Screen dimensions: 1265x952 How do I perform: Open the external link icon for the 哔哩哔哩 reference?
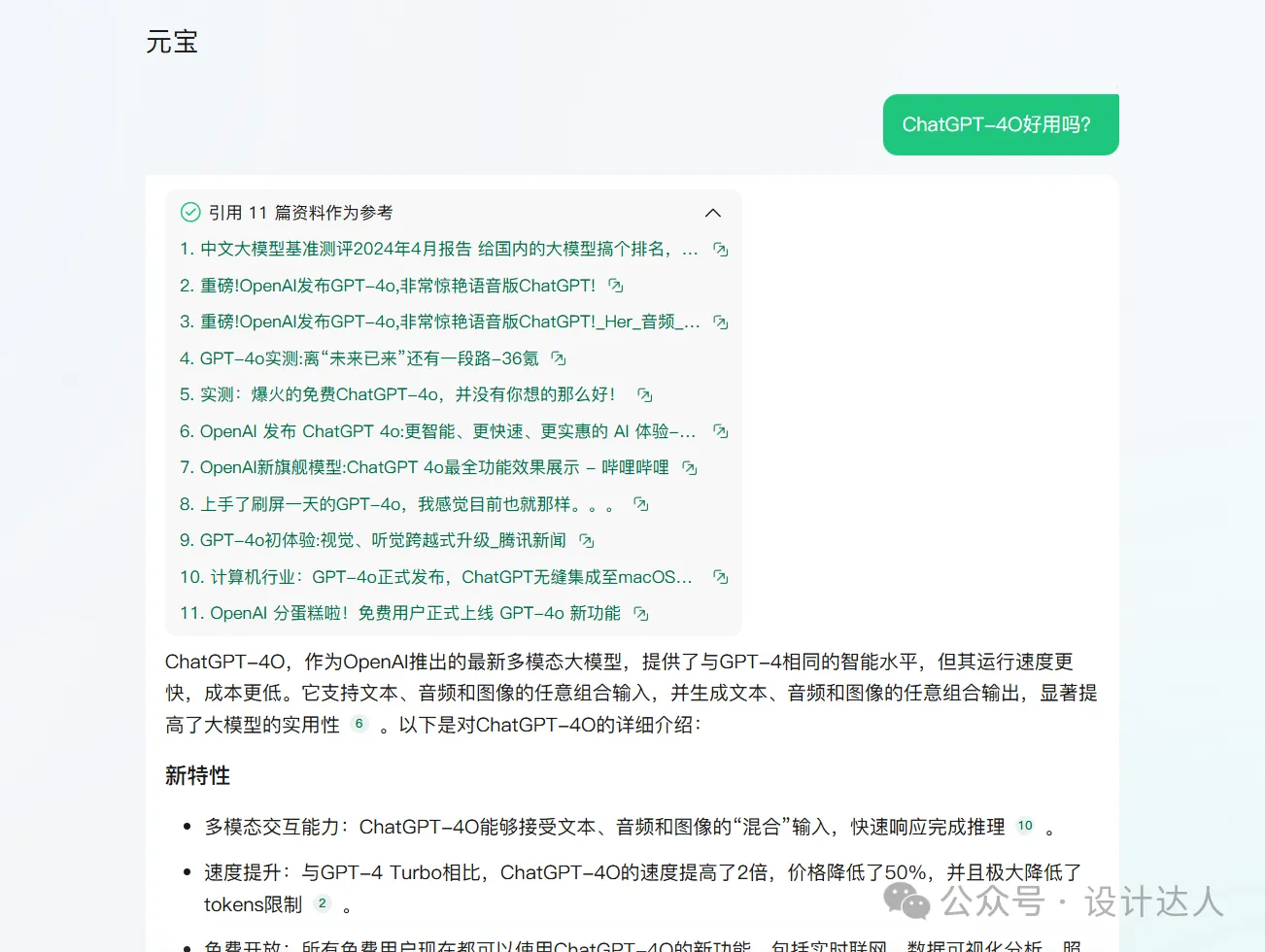coord(689,467)
